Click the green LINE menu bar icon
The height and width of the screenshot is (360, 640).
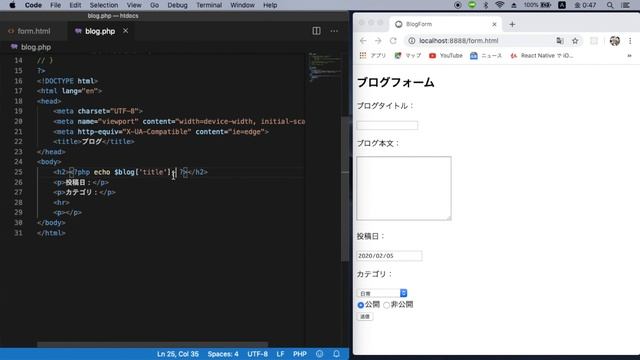(x=472, y=5)
